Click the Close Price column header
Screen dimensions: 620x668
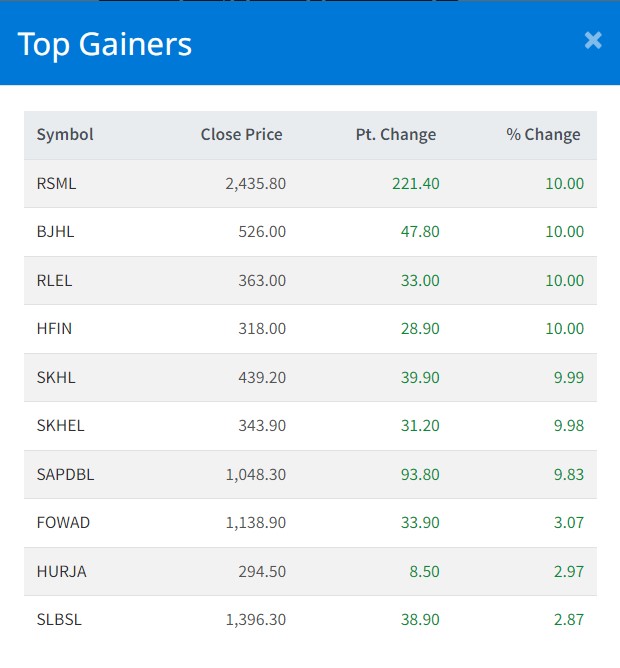pyautogui.click(x=241, y=135)
